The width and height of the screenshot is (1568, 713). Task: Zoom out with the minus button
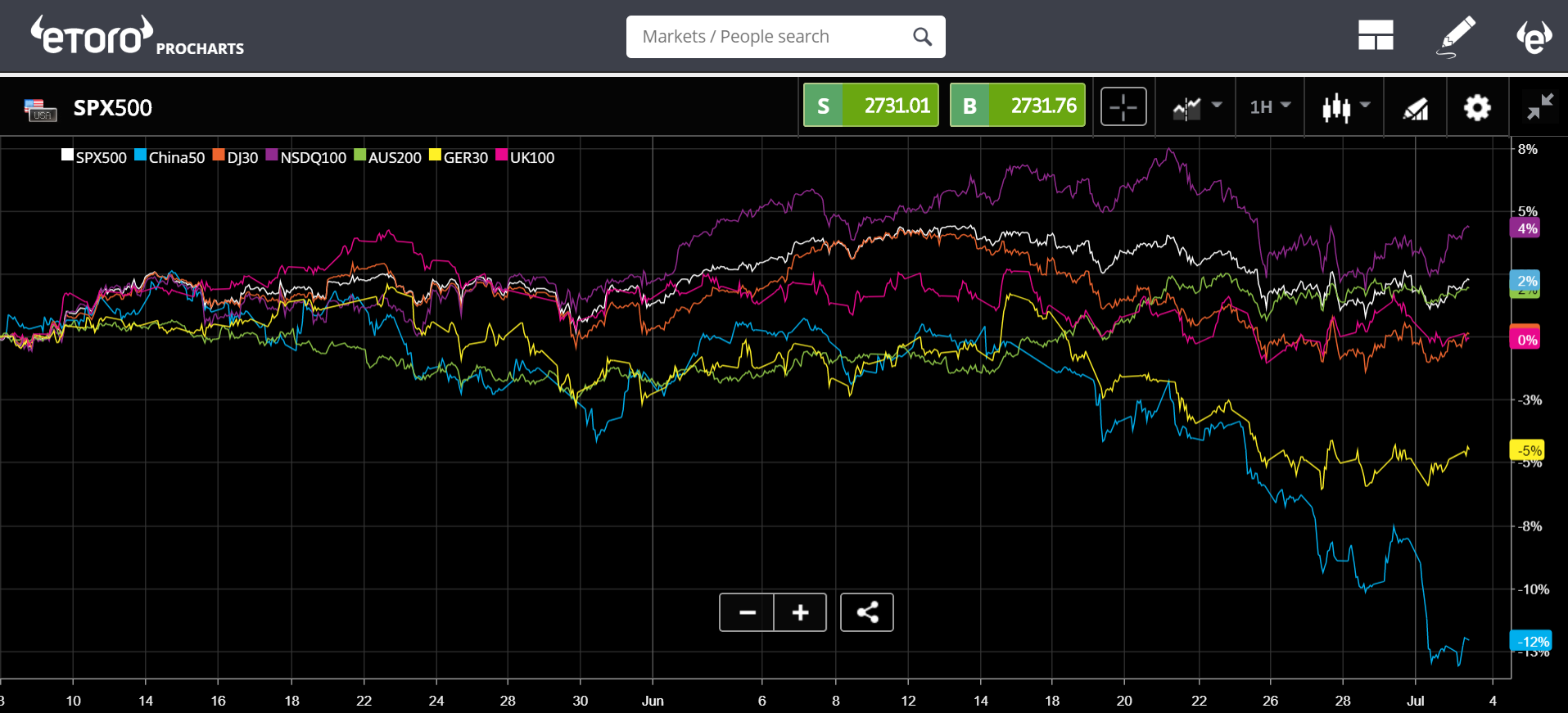[747, 612]
